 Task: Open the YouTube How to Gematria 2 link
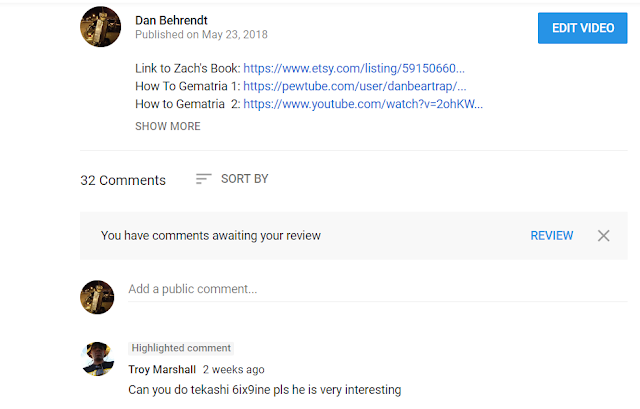pyautogui.click(x=364, y=103)
